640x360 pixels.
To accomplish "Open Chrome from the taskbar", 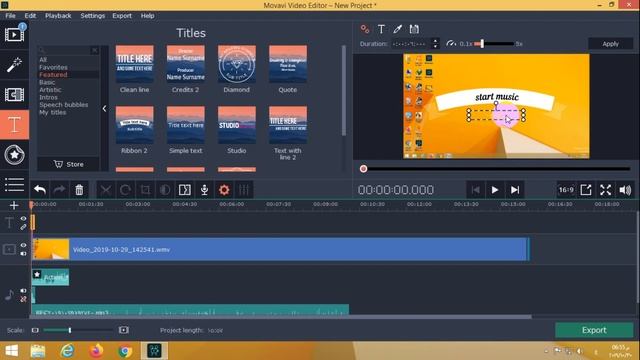I will tap(125, 351).
